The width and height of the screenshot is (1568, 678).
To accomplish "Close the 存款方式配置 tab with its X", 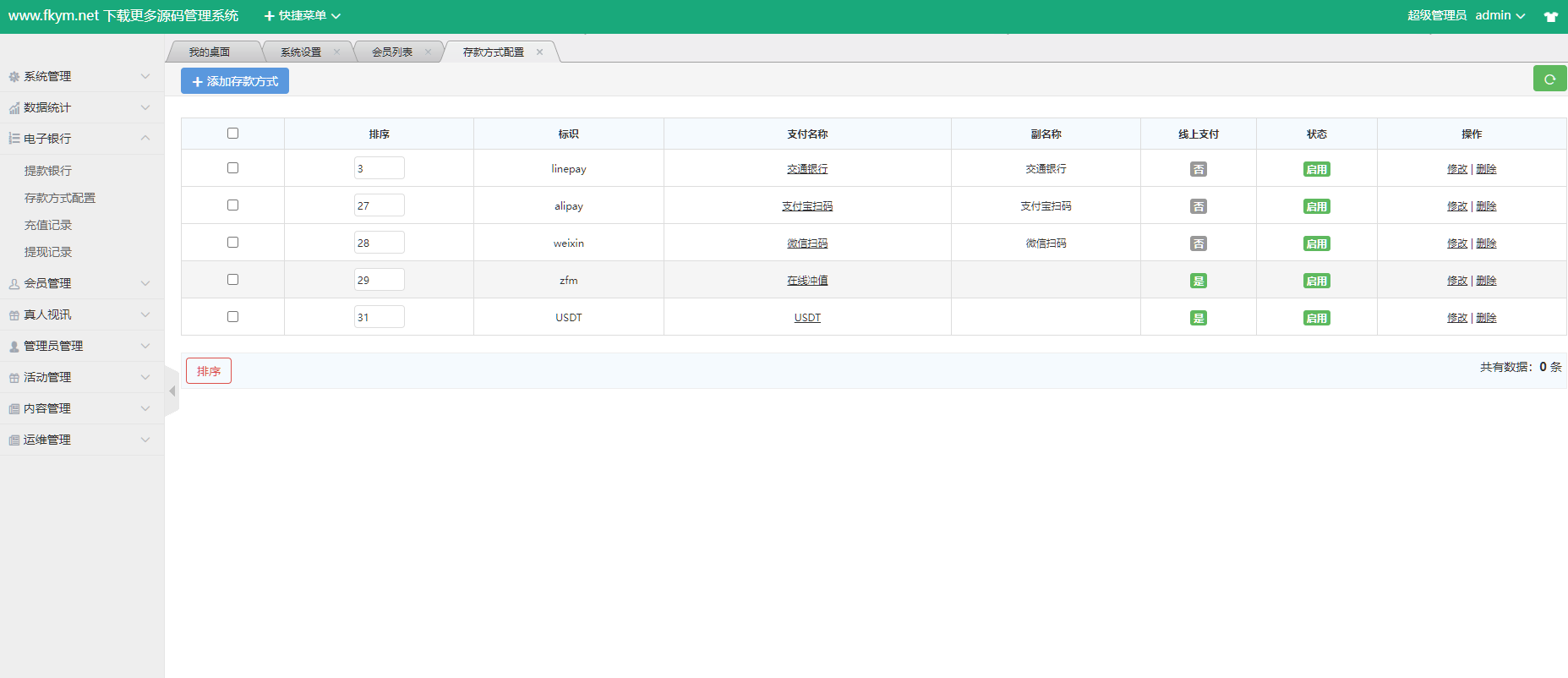I will click(539, 52).
